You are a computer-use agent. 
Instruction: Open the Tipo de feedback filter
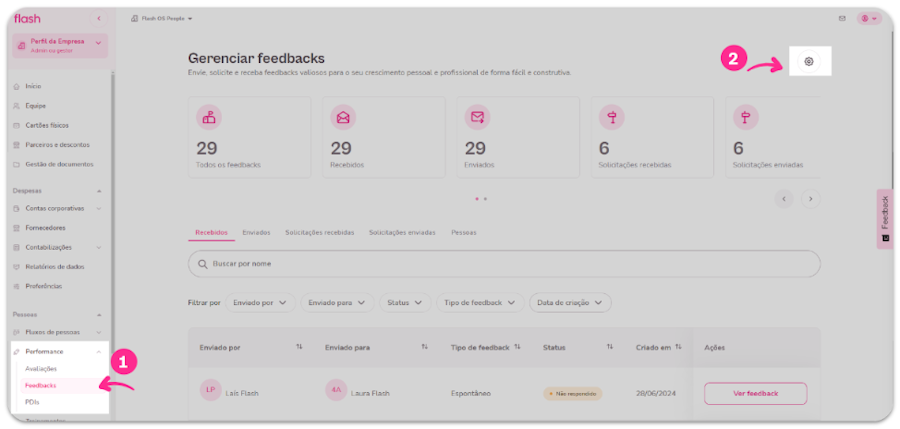click(x=480, y=303)
